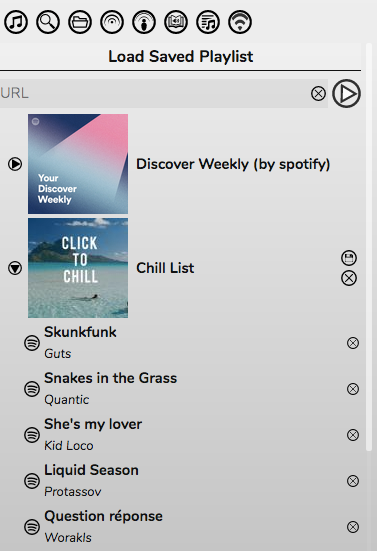Open the music collection note icon
Image resolution: width=377 pixels, height=551 pixels.
(16, 22)
